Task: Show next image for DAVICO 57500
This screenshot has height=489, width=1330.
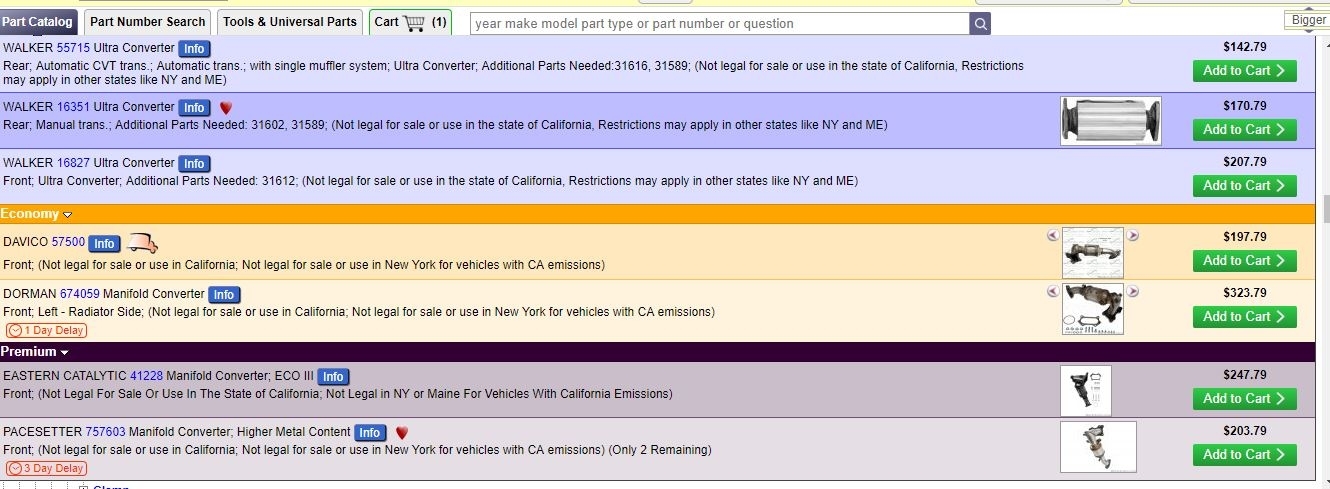Action: pyautogui.click(x=1133, y=236)
